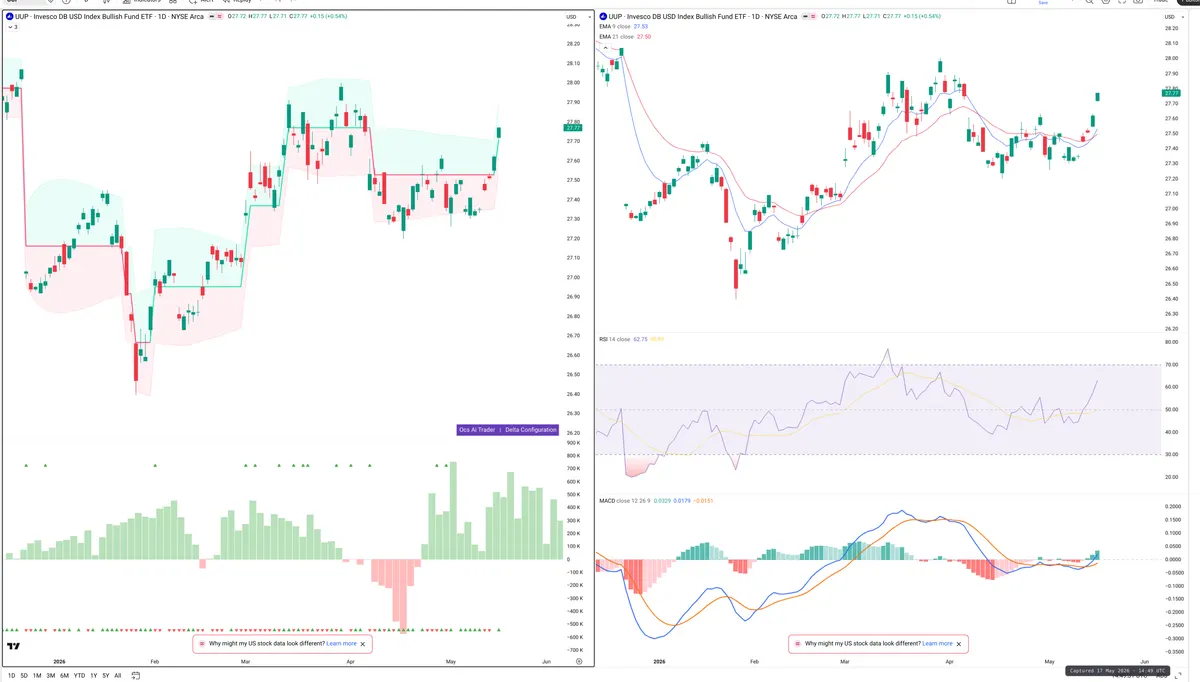This screenshot has width=1200, height=682.
Task: Click the Jun label on left time axis
Action: pyautogui.click(x=545, y=662)
